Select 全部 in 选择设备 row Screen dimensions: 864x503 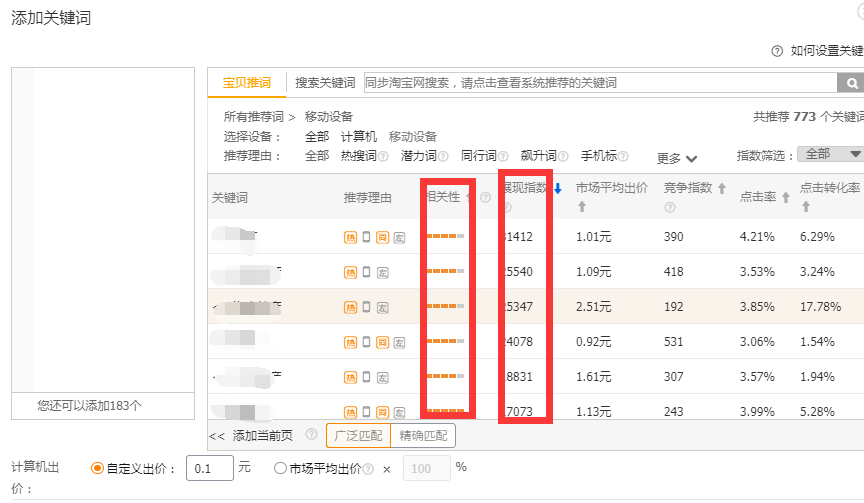tap(317, 137)
